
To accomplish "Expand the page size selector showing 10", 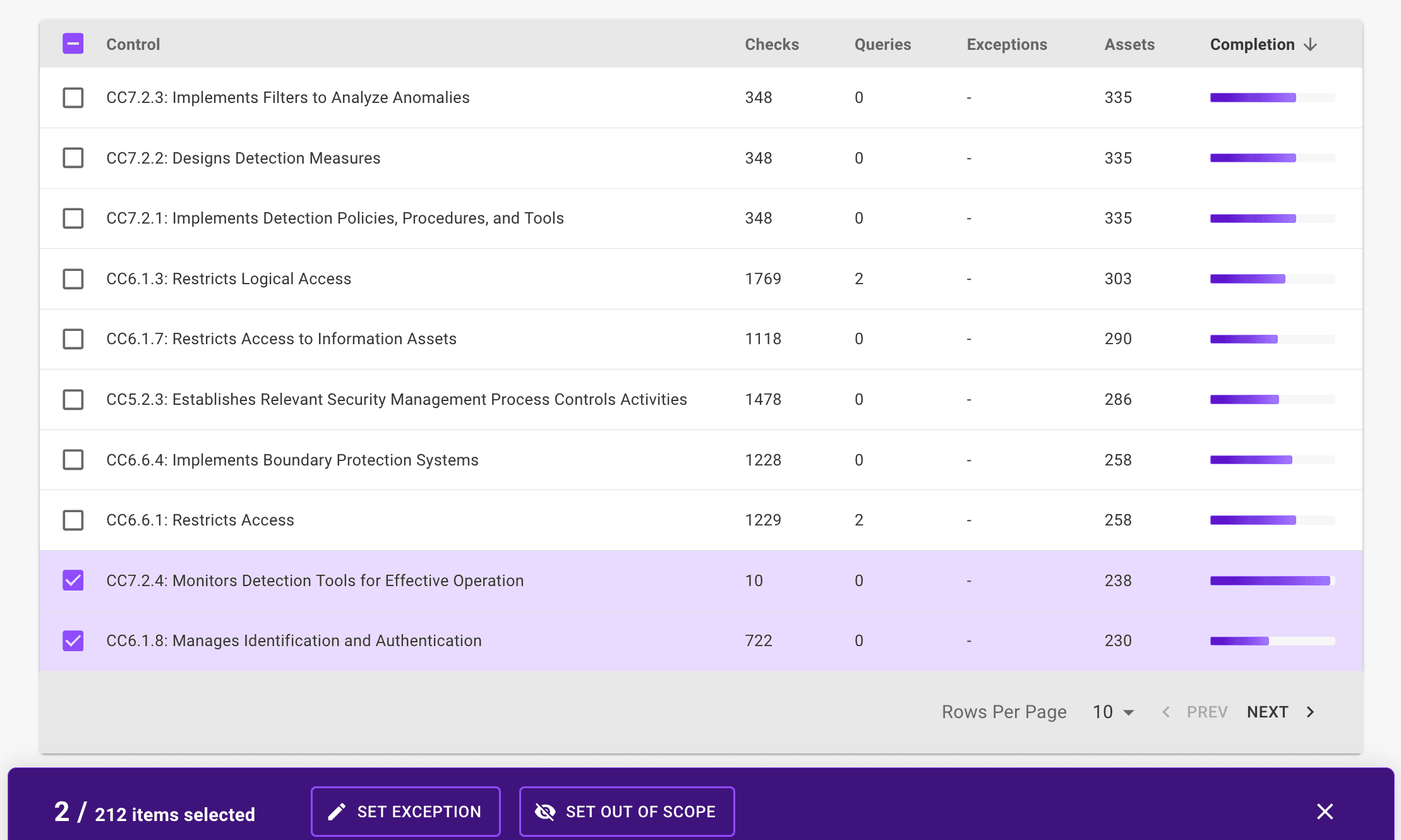I will (1113, 712).
